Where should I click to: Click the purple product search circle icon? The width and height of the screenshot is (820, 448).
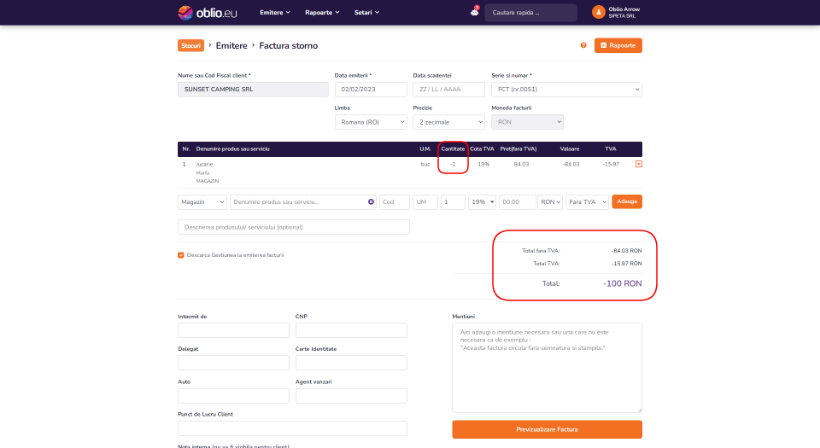[x=371, y=202]
